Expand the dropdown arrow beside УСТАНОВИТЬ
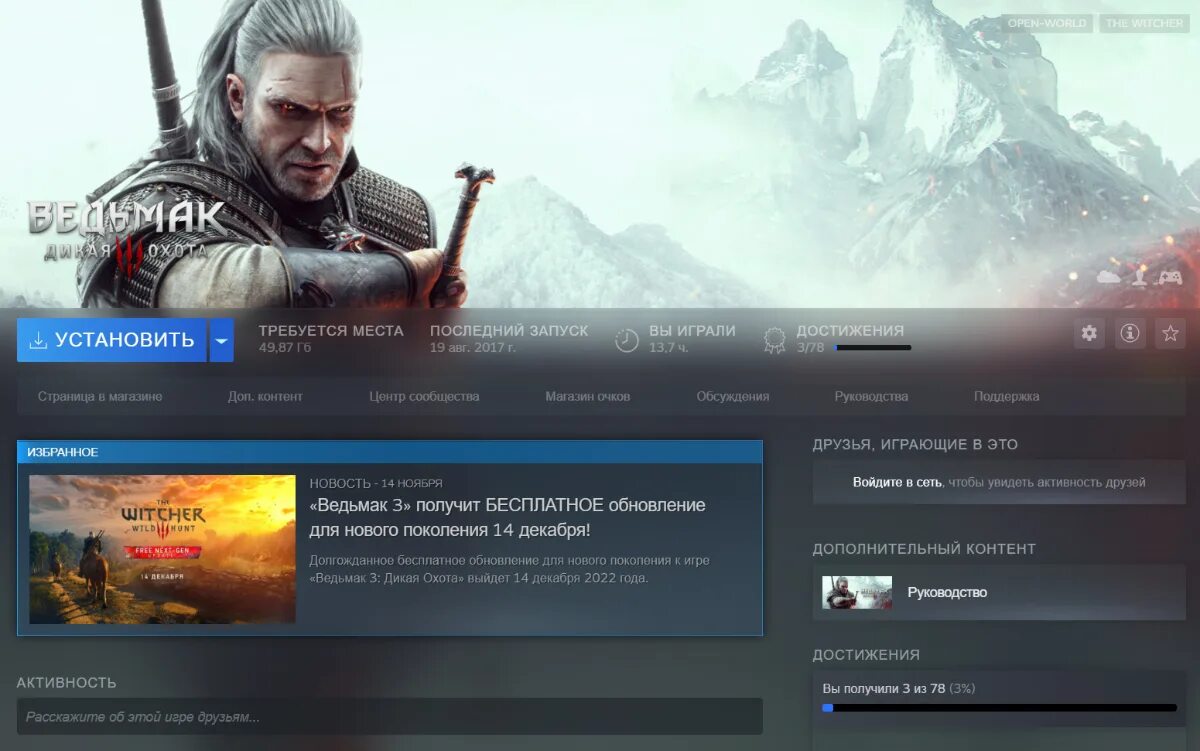The width and height of the screenshot is (1200, 751). click(x=222, y=340)
